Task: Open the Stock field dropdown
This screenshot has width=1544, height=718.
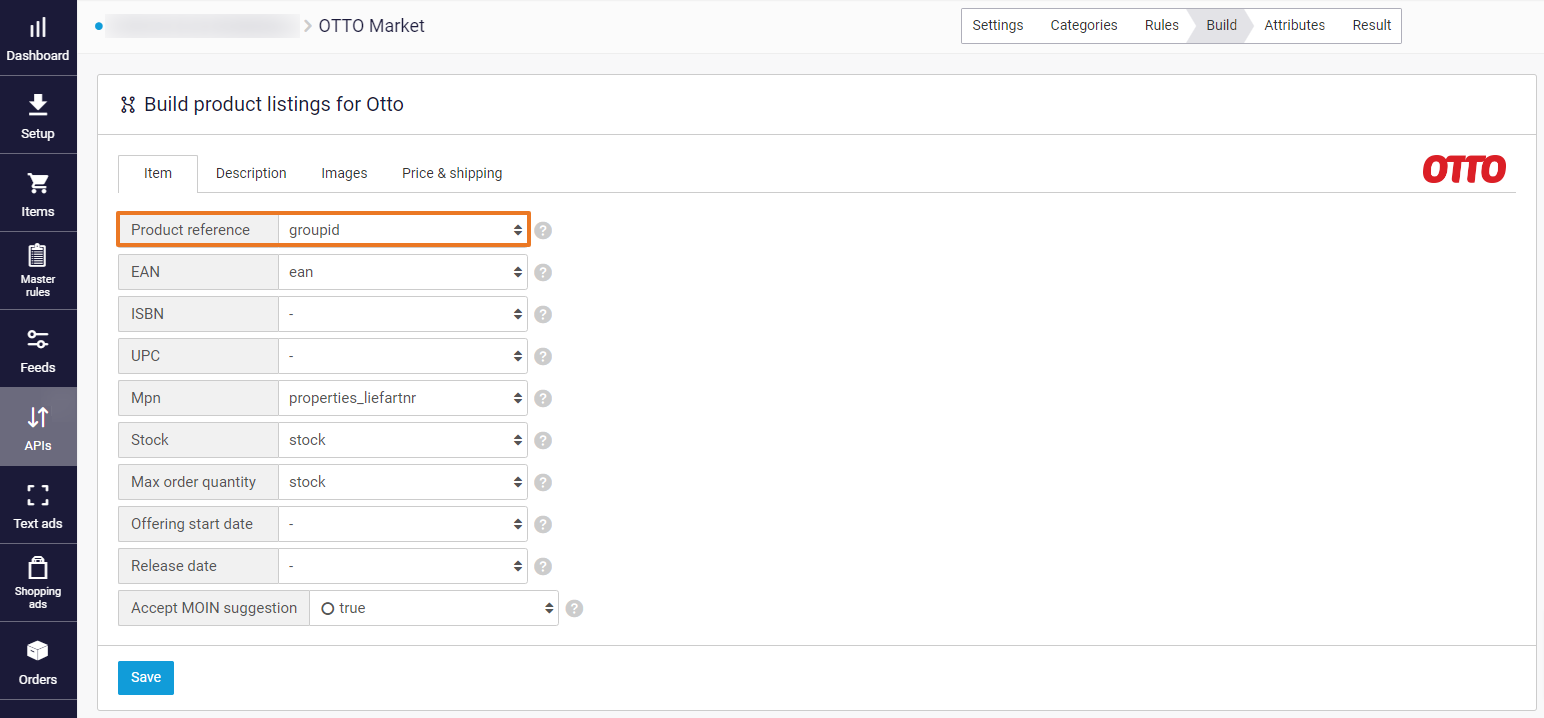Action: [403, 440]
